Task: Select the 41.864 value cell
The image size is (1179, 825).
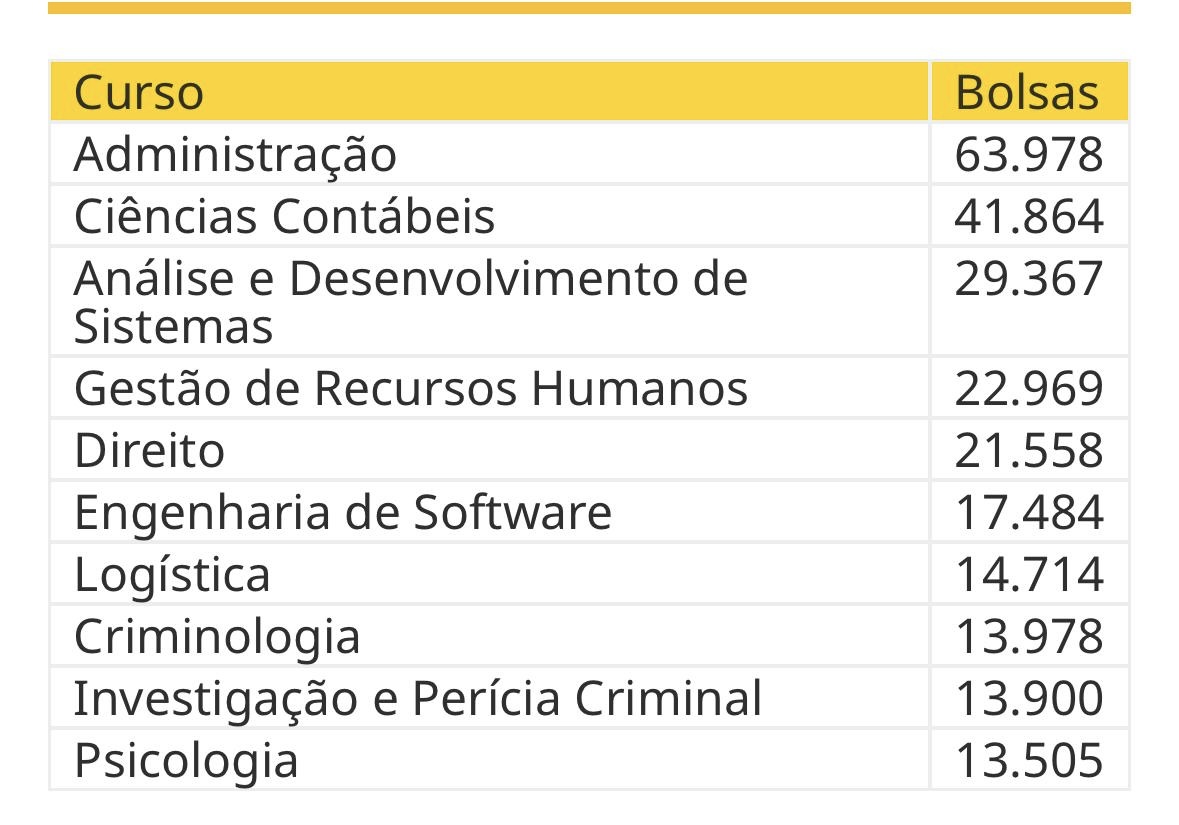Action: [x=1029, y=217]
